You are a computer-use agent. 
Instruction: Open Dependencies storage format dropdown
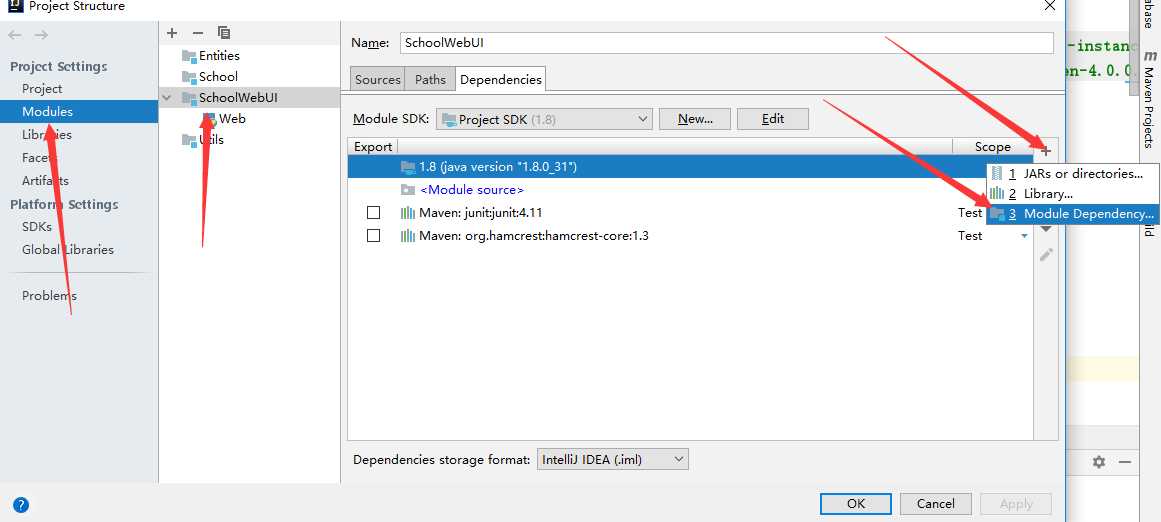[x=612, y=460]
